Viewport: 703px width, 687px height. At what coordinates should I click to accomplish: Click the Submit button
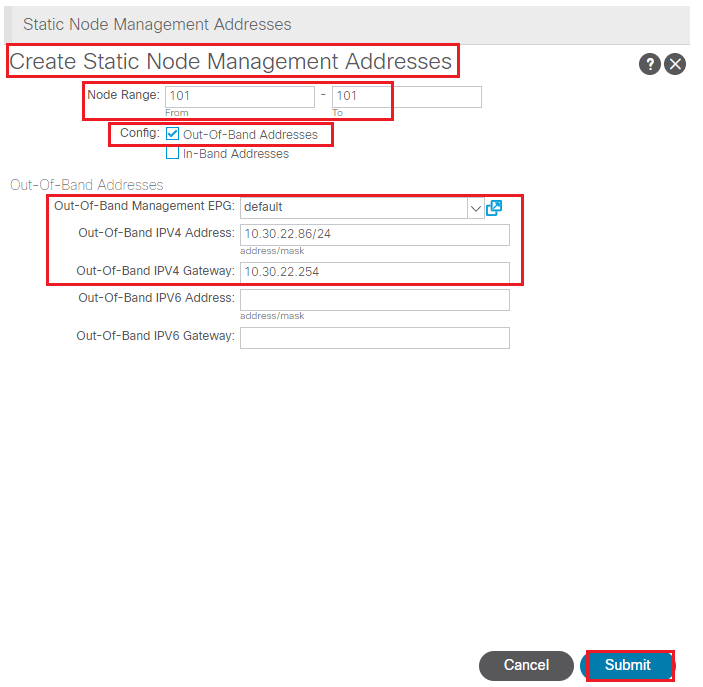[627, 665]
